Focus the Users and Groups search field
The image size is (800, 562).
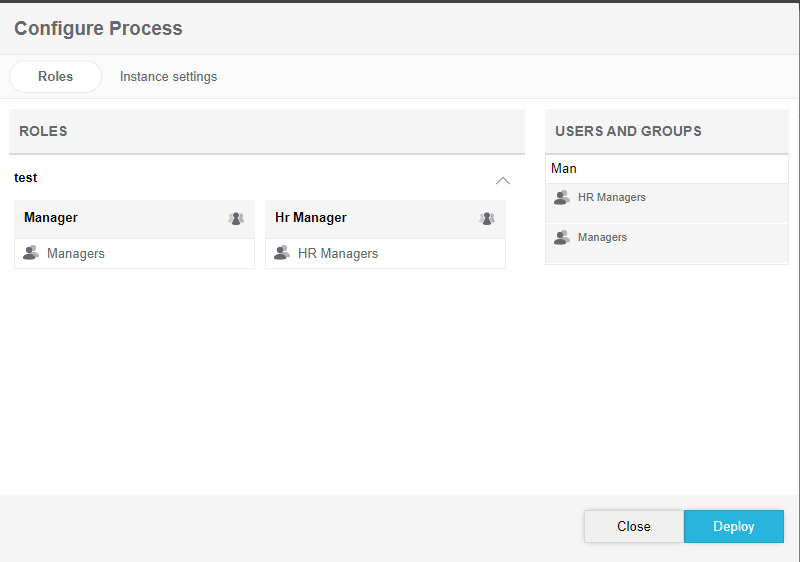tap(666, 169)
